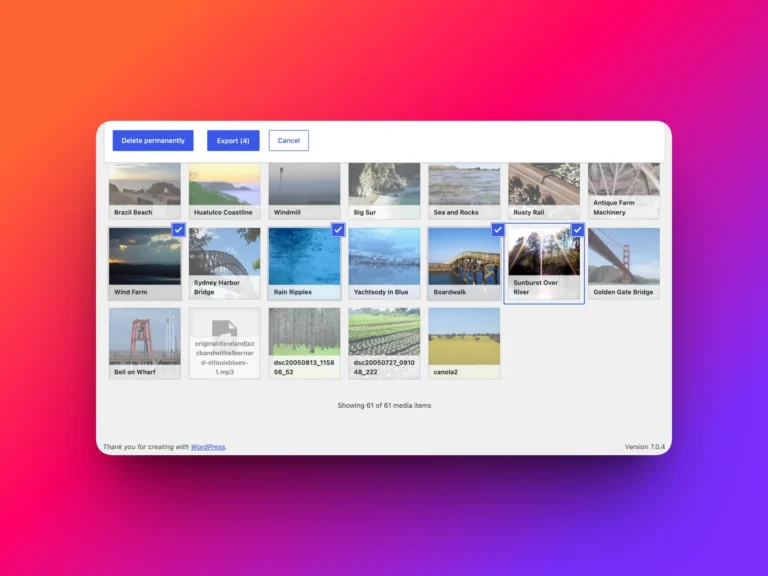This screenshot has height=576, width=768.
Task: Click the Version 7.0.4 text
Action: click(645, 447)
